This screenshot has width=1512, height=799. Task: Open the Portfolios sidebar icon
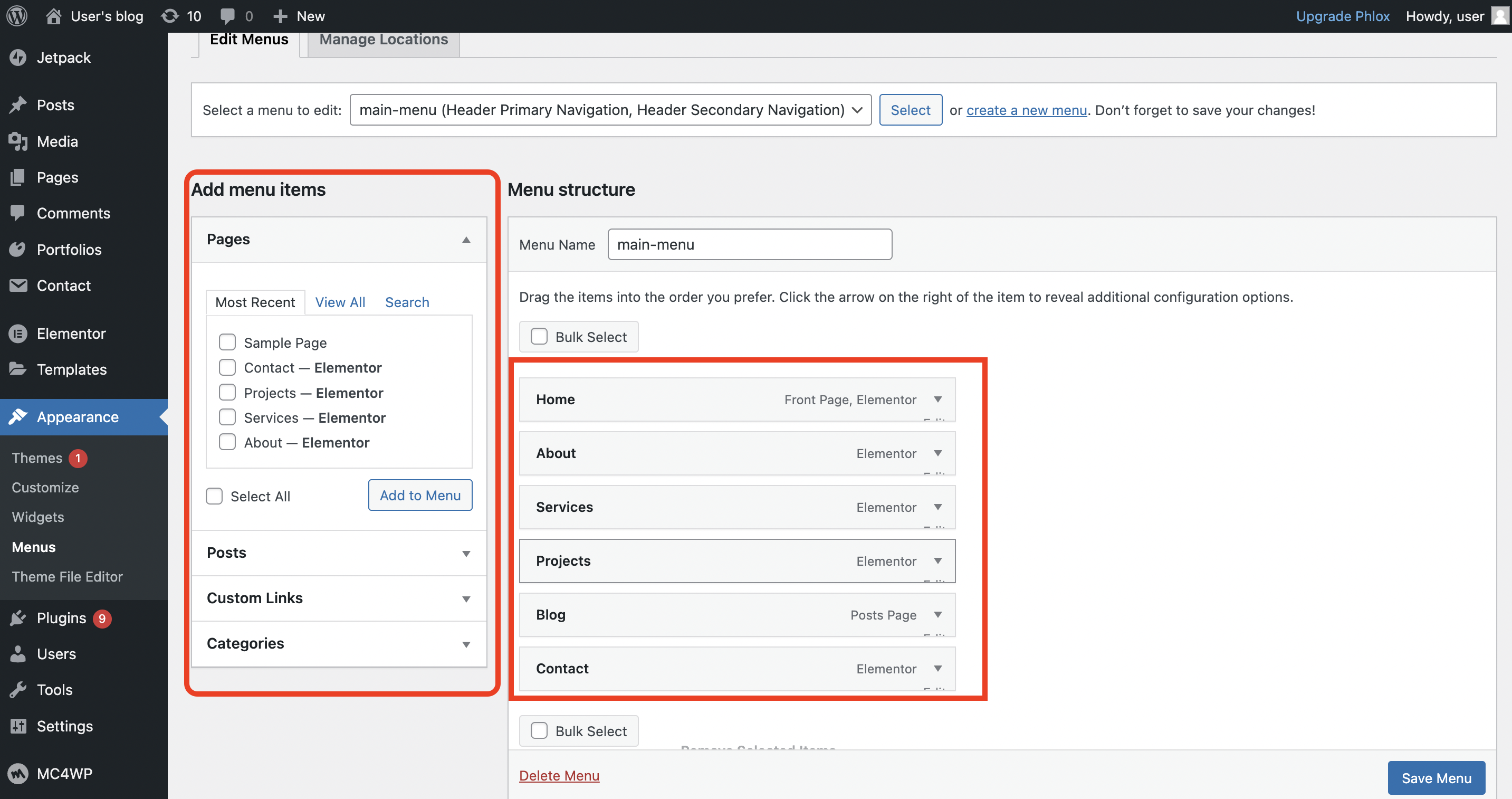click(18, 250)
